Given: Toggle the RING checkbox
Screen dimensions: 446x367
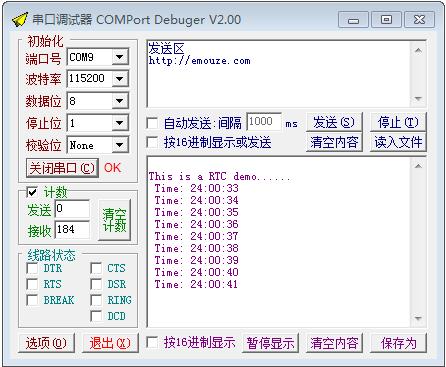Looking at the screenshot, I should pyautogui.click(x=96, y=300).
